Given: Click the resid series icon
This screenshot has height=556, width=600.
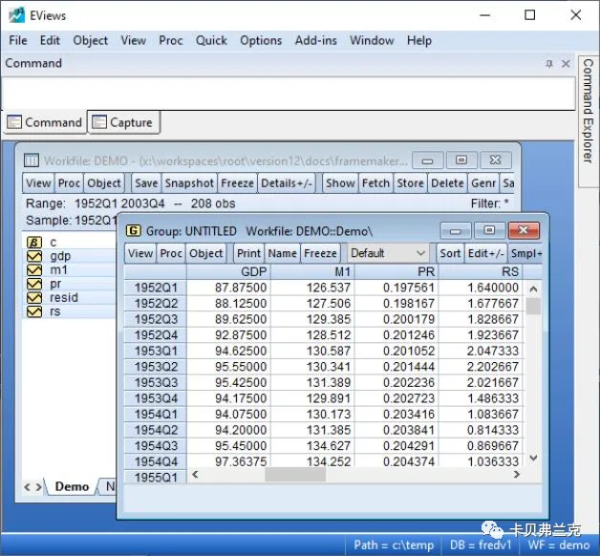Looking at the screenshot, I should pyautogui.click(x=33, y=298).
